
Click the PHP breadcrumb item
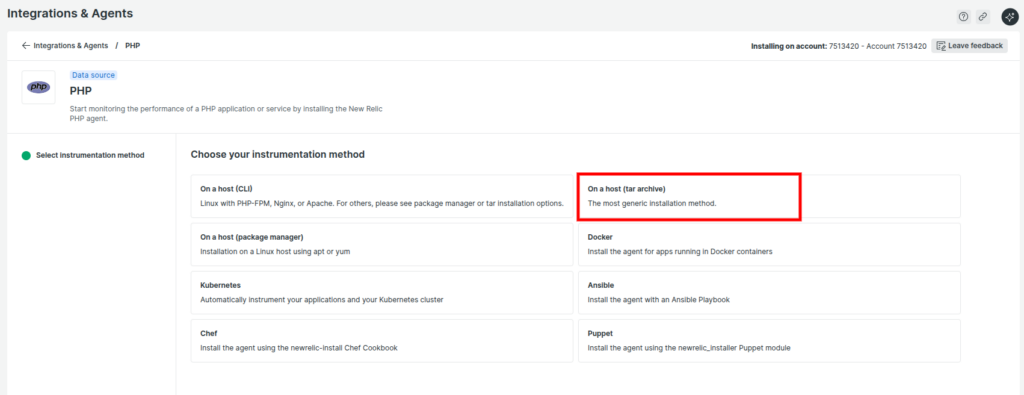click(133, 46)
